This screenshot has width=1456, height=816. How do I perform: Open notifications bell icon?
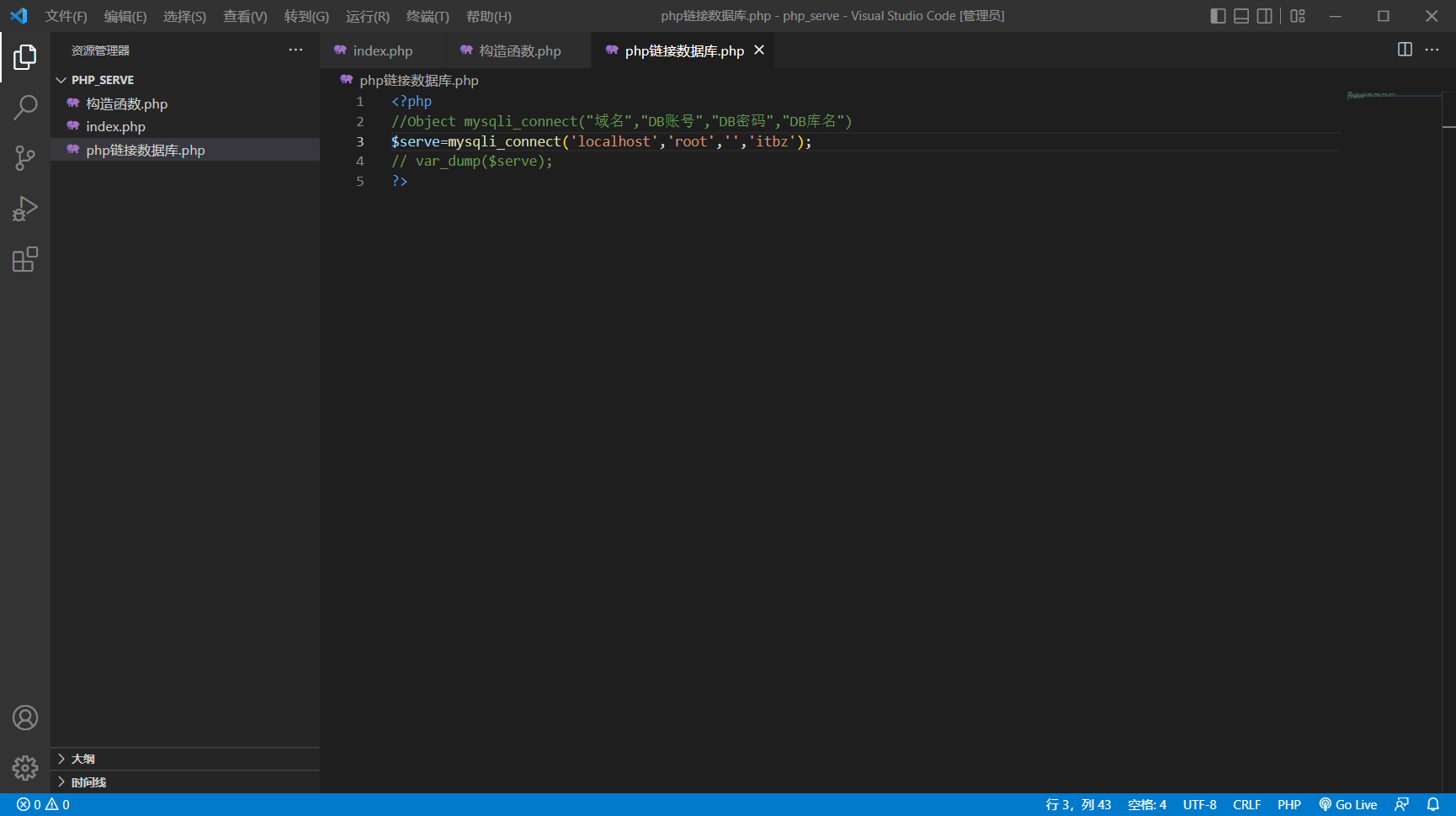[1433, 805]
